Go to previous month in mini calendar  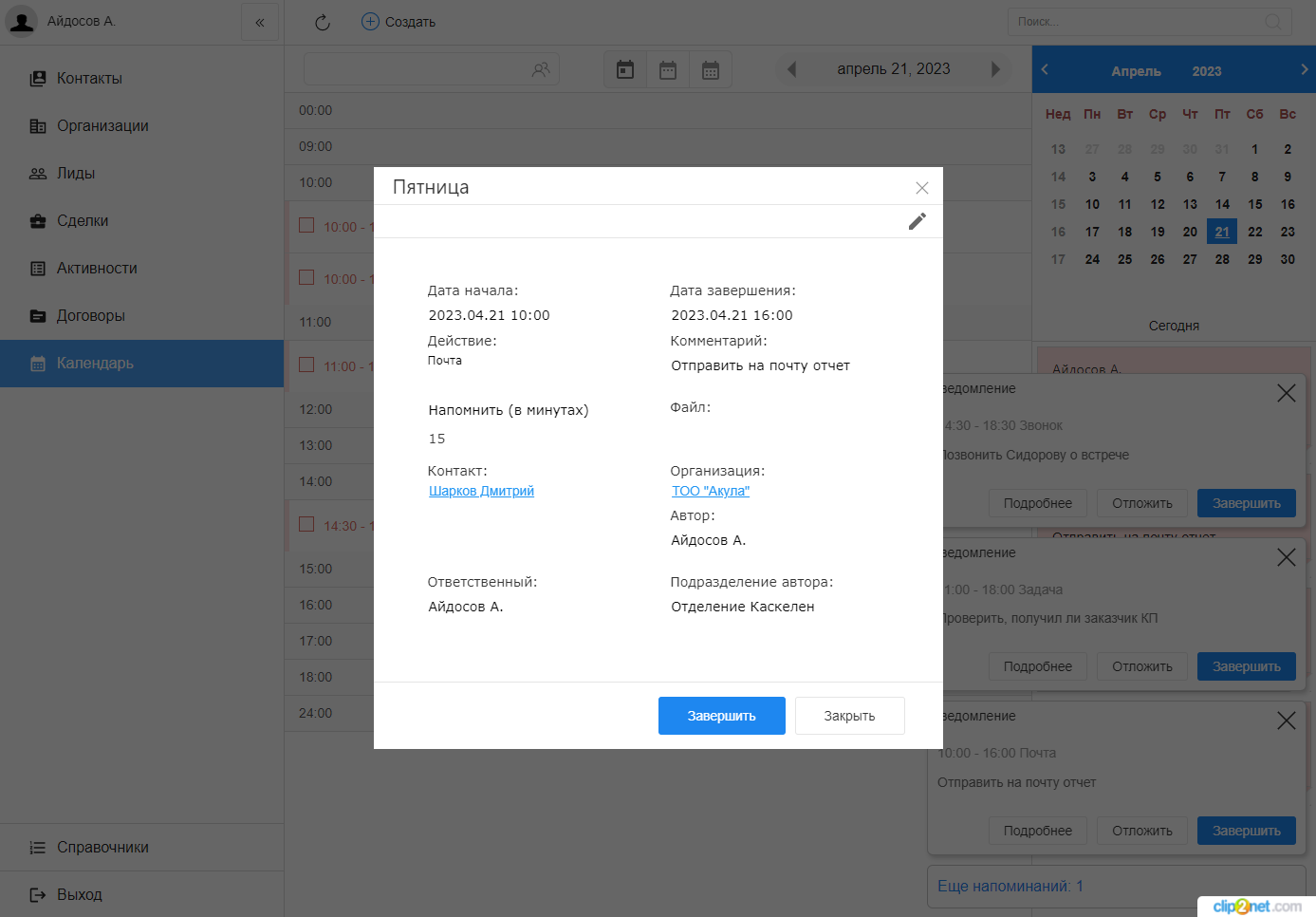(x=1045, y=69)
